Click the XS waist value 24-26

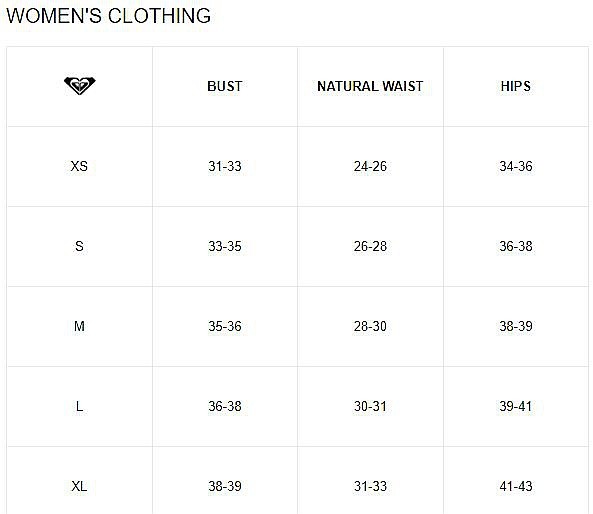click(370, 166)
